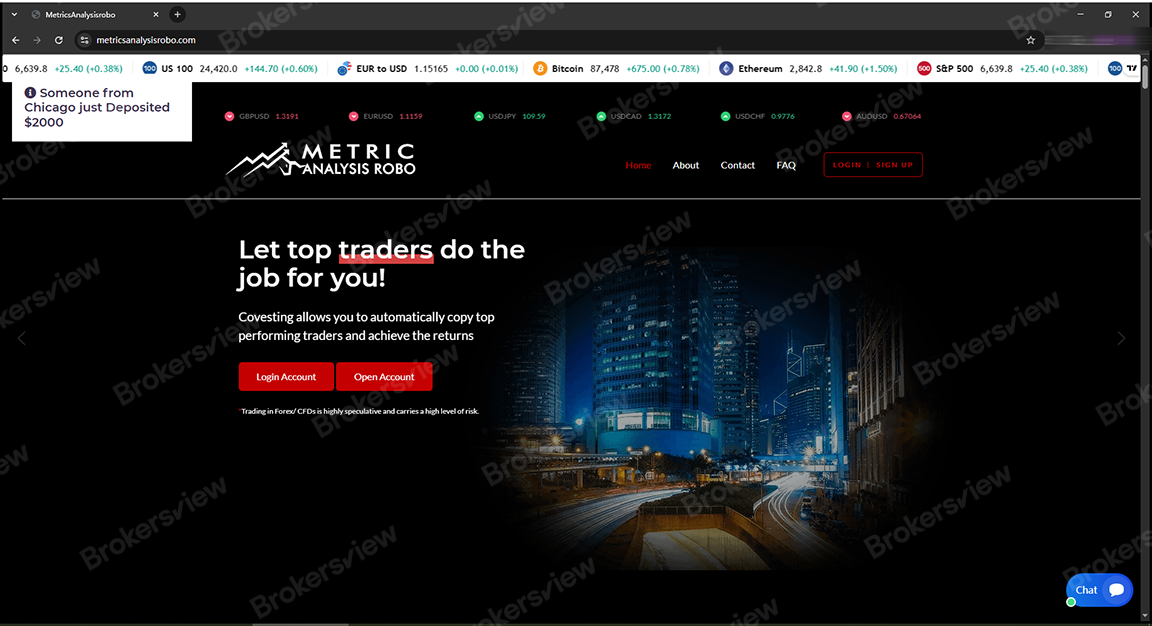Screen dimensions: 1152x626
Task: Click the USDCHF quote 0.9776
Action: 783,116
